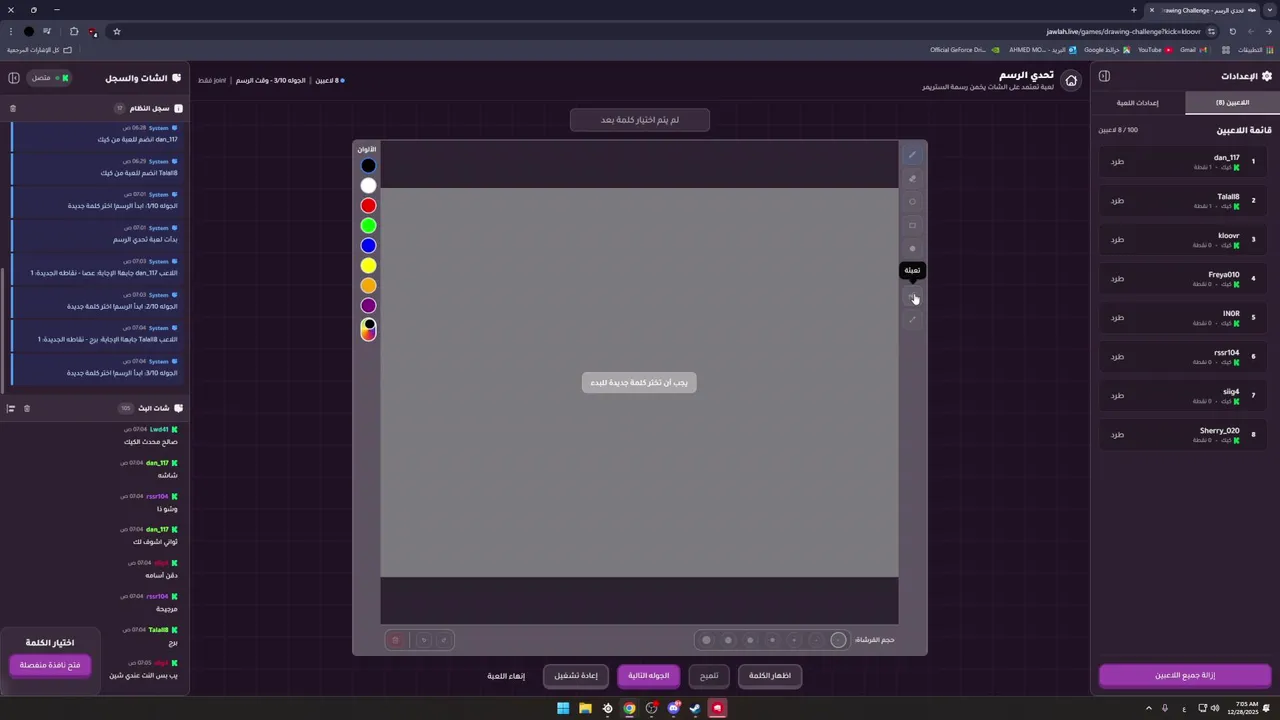Pick the orange color swatch
This screenshot has width=1280, height=720.
coord(369,286)
